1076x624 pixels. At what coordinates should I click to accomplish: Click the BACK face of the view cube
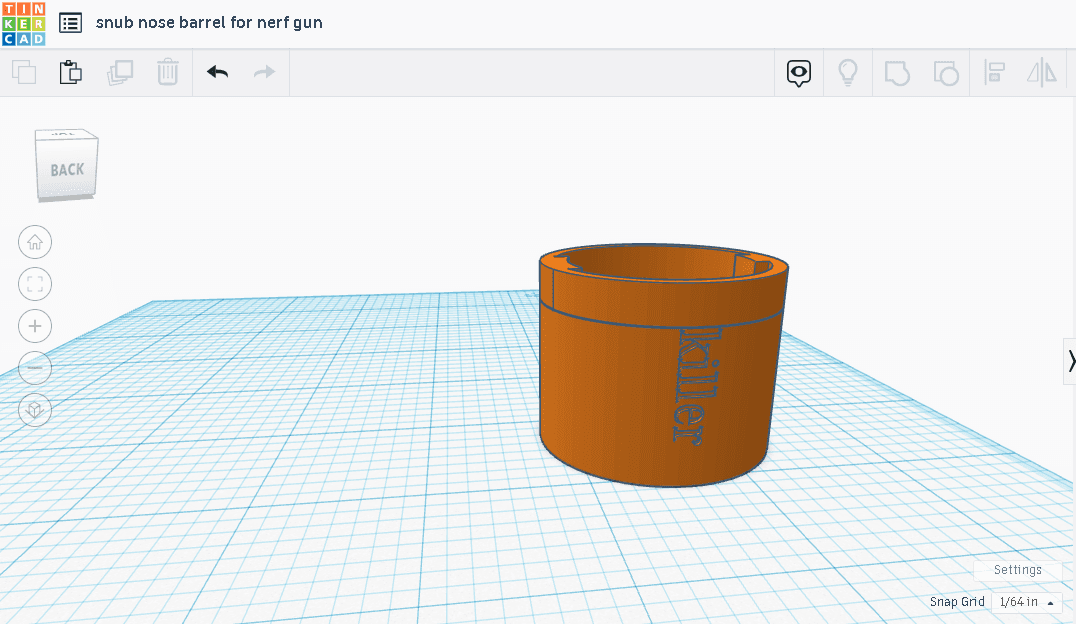point(67,169)
